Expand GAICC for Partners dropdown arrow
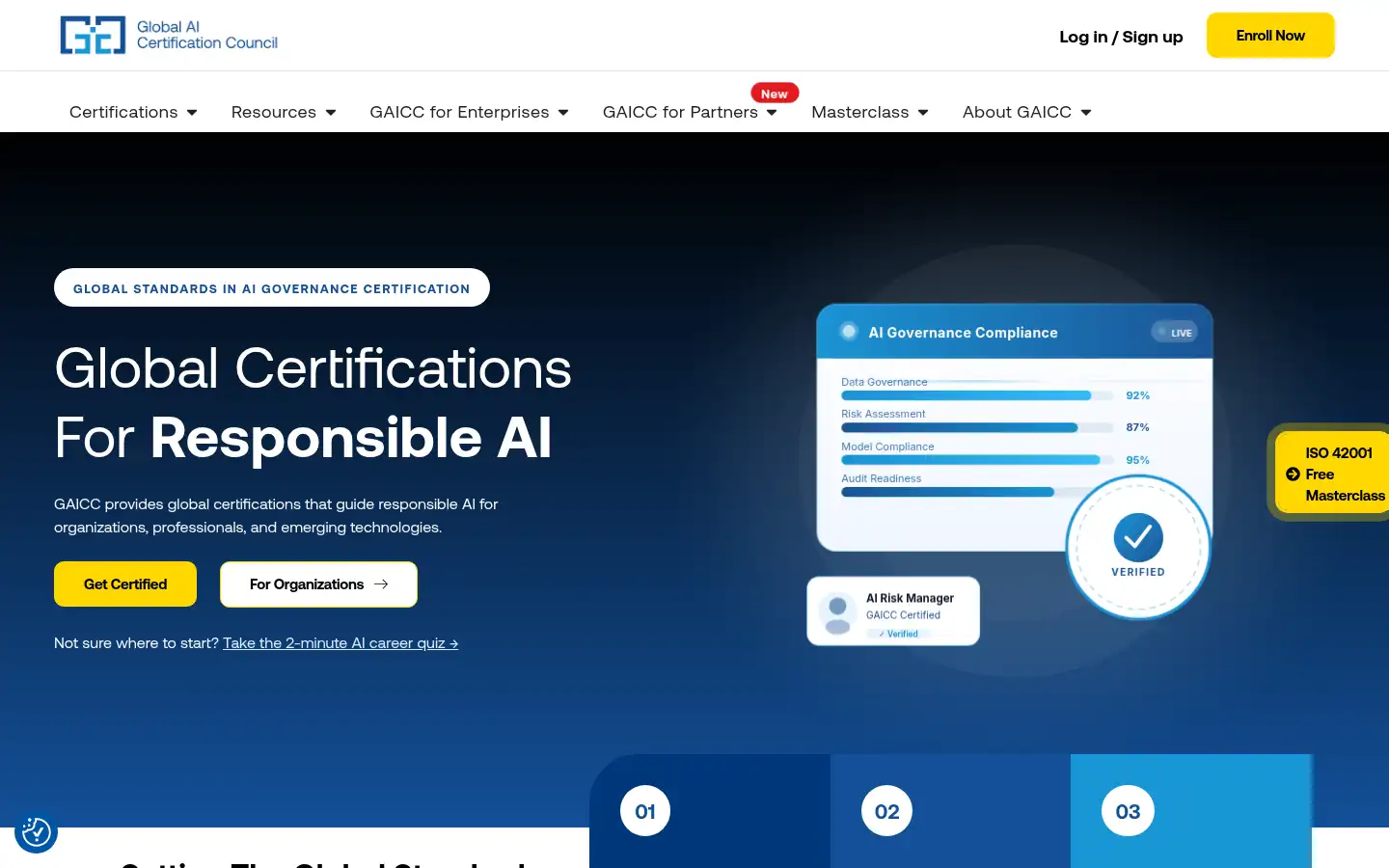This screenshot has width=1389, height=868. (x=772, y=113)
